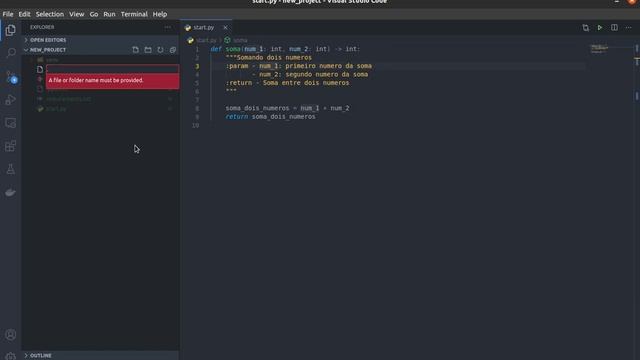Open the Run and Debug view
The image size is (640, 360).
tap(11, 100)
